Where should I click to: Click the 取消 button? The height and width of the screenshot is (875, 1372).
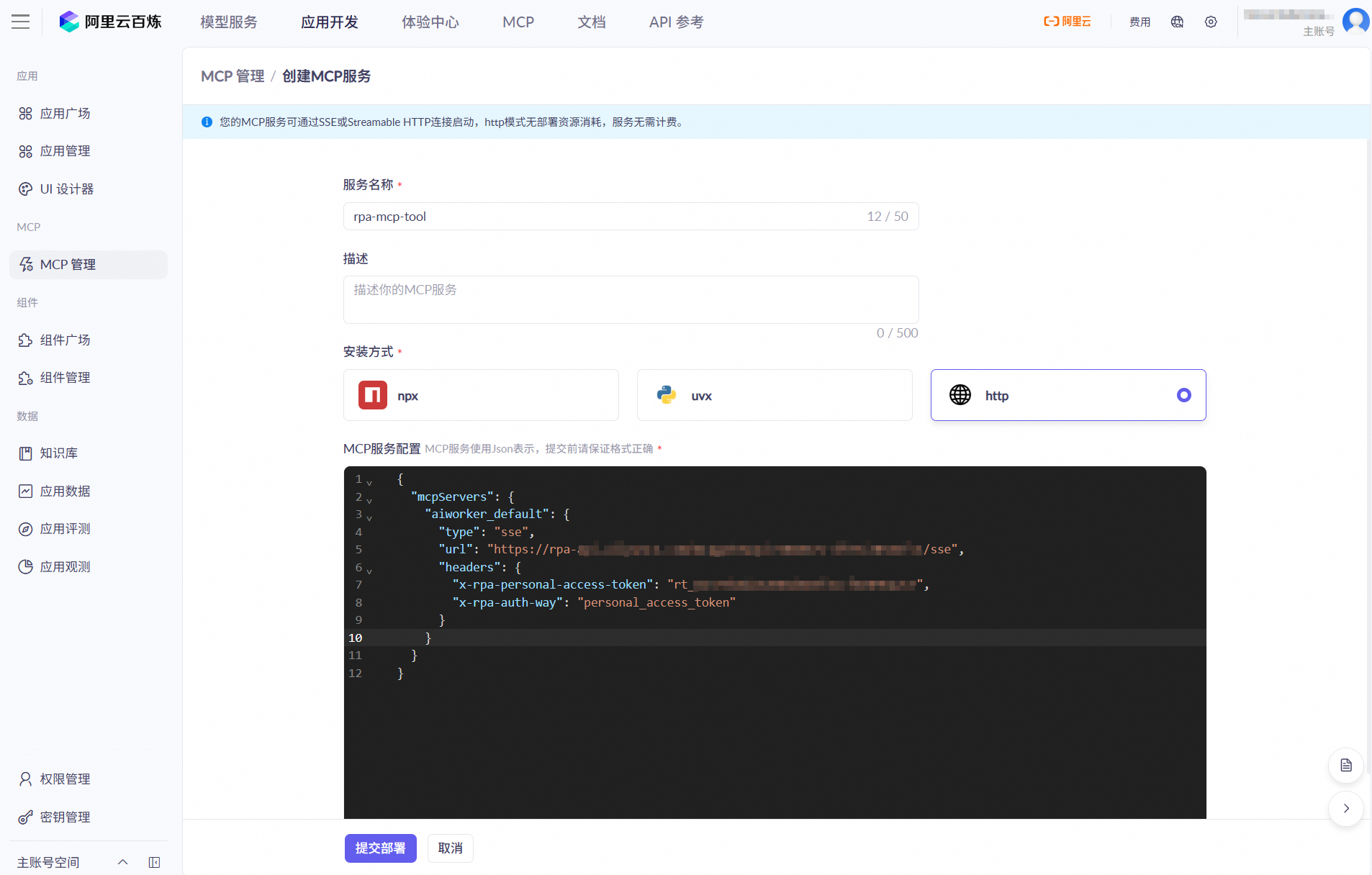tap(451, 848)
